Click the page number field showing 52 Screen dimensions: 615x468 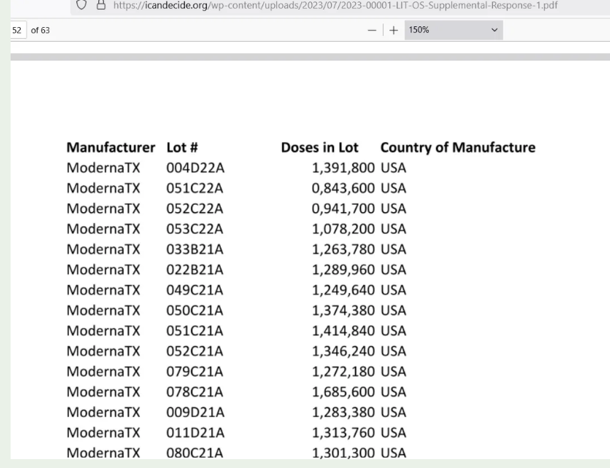point(17,30)
